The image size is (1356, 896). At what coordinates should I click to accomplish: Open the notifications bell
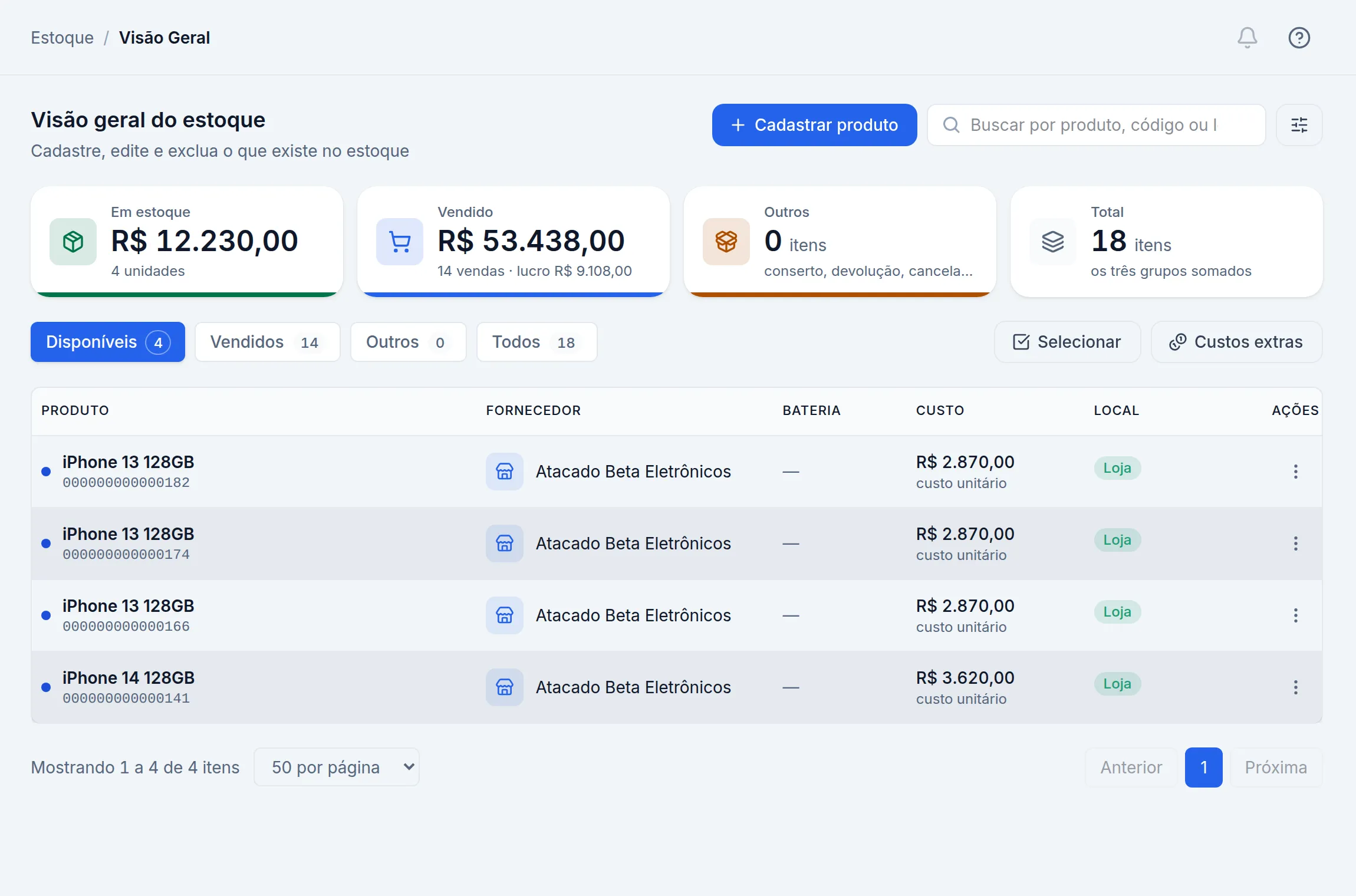pyautogui.click(x=1247, y=38)
